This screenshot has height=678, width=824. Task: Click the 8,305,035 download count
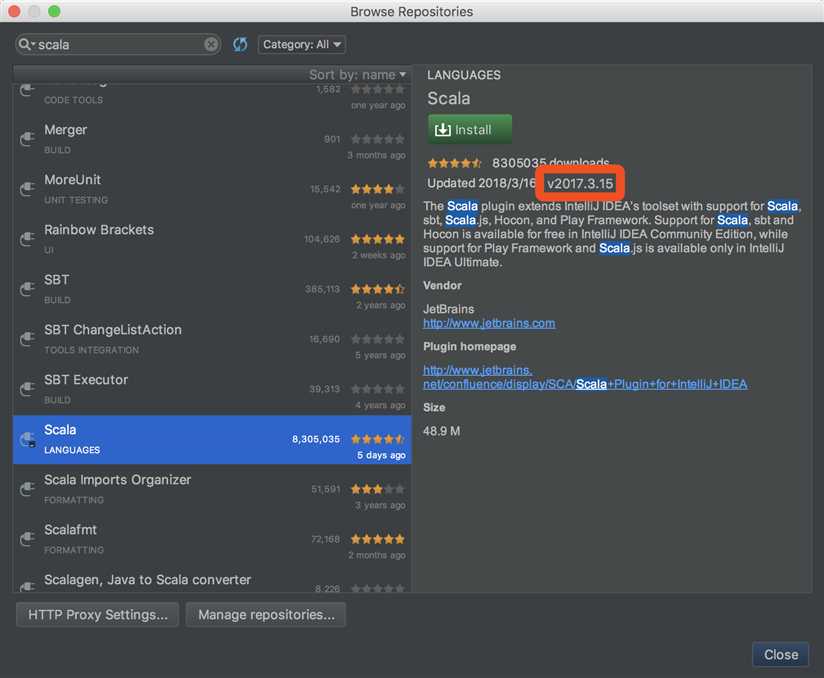(x=316, y=439)
